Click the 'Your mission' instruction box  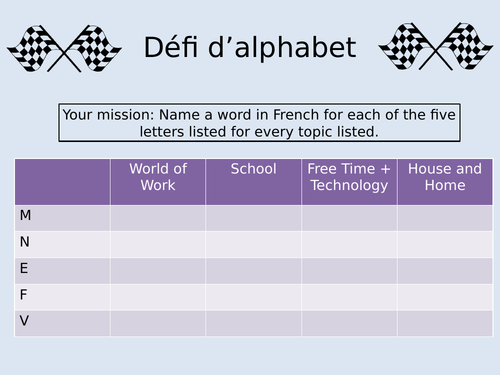(259, 123)
